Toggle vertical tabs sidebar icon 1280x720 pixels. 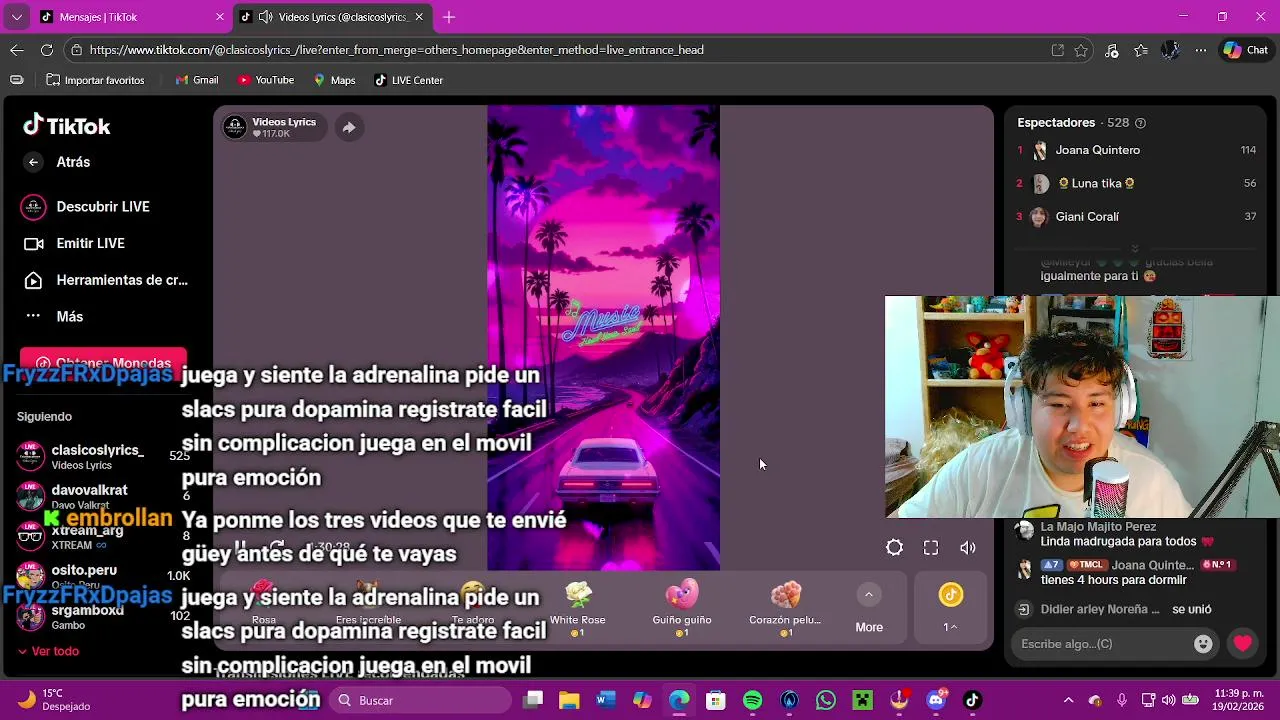click(x=17, y=80)
